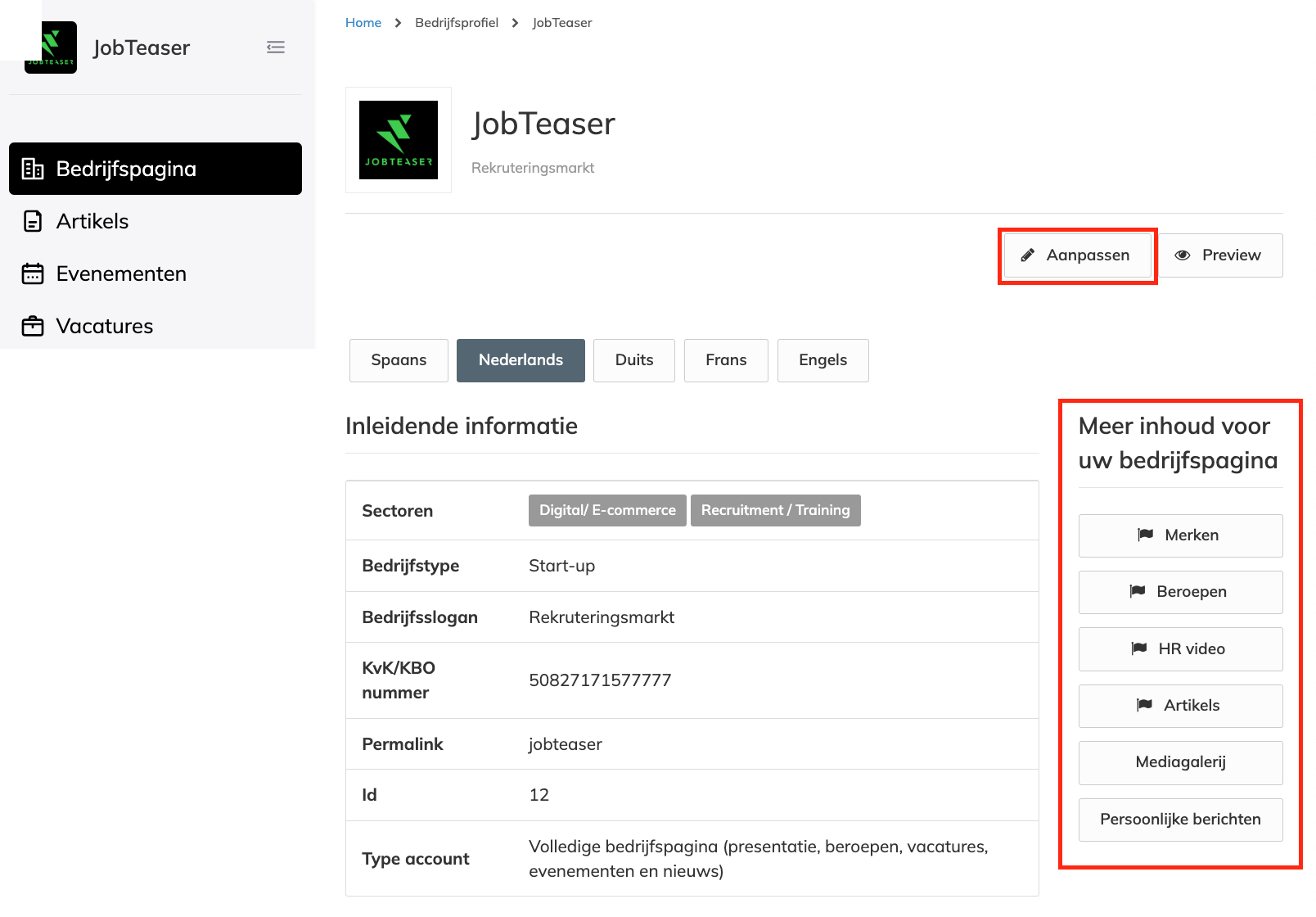Click the JobTeaser breadcrumb entry
The image size is (1316, 917).
point(562,23)
